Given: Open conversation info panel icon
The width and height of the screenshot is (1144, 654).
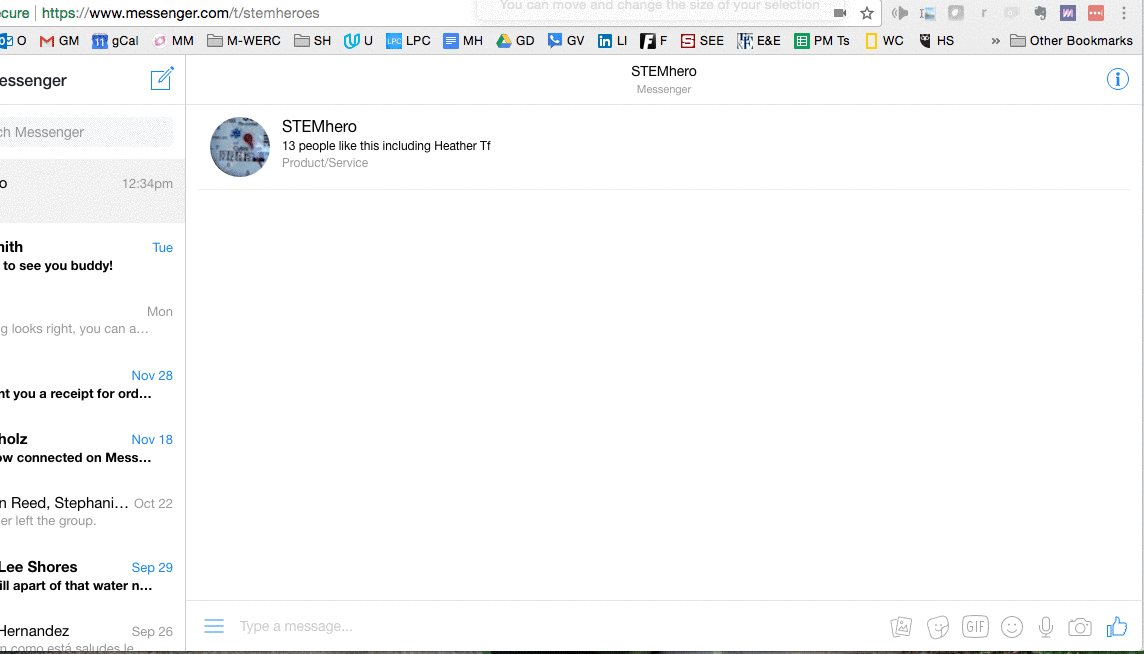Looking at the screenshot, I should coord(1117,79).
